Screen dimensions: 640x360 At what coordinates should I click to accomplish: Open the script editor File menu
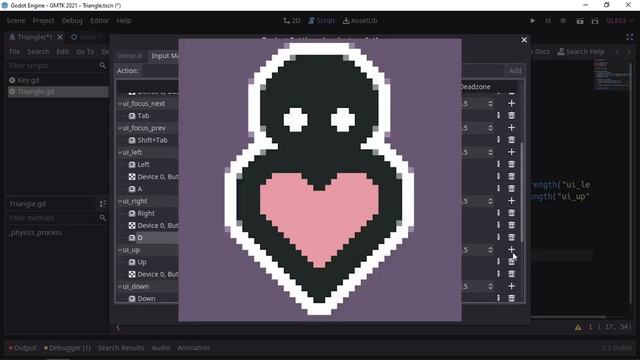pos(15,51)
